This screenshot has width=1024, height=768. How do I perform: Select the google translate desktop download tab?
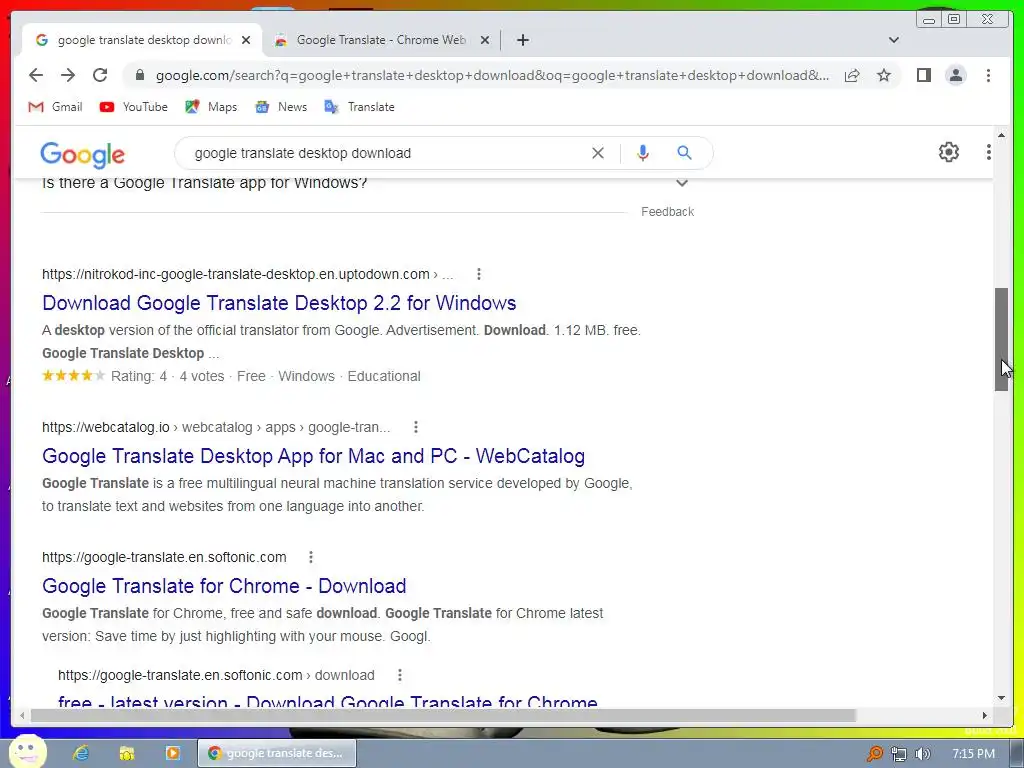click(x=144, y=40)
